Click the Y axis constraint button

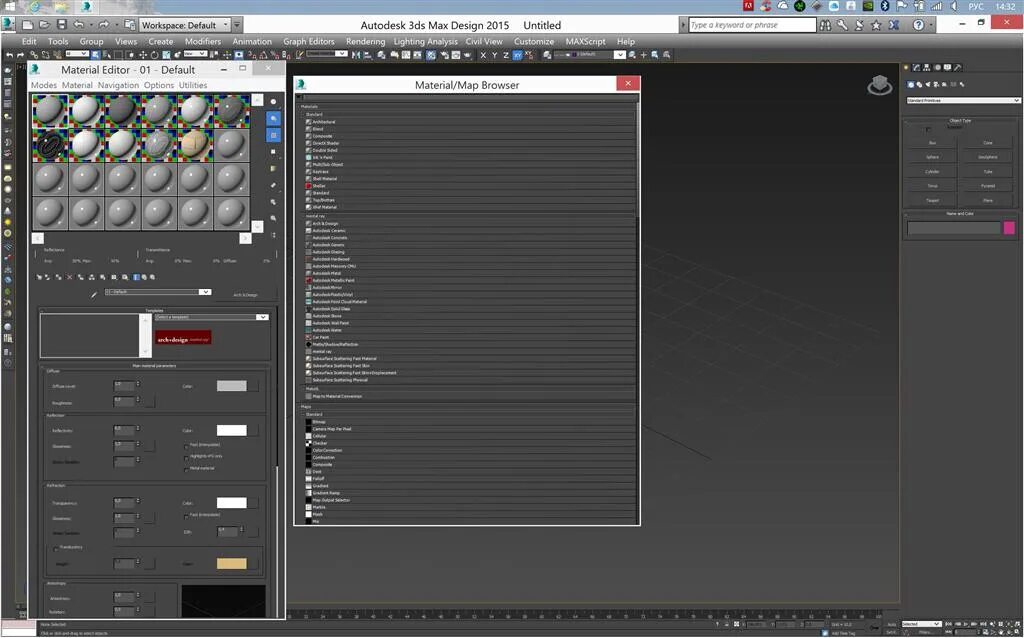click(x=494, y=56)
